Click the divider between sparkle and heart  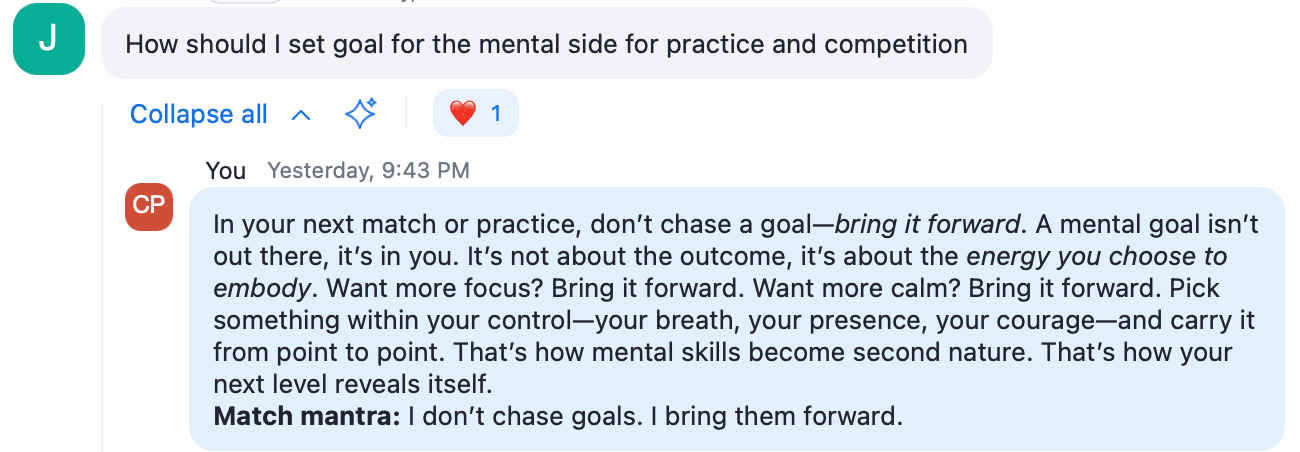click(x=406, y=114)
